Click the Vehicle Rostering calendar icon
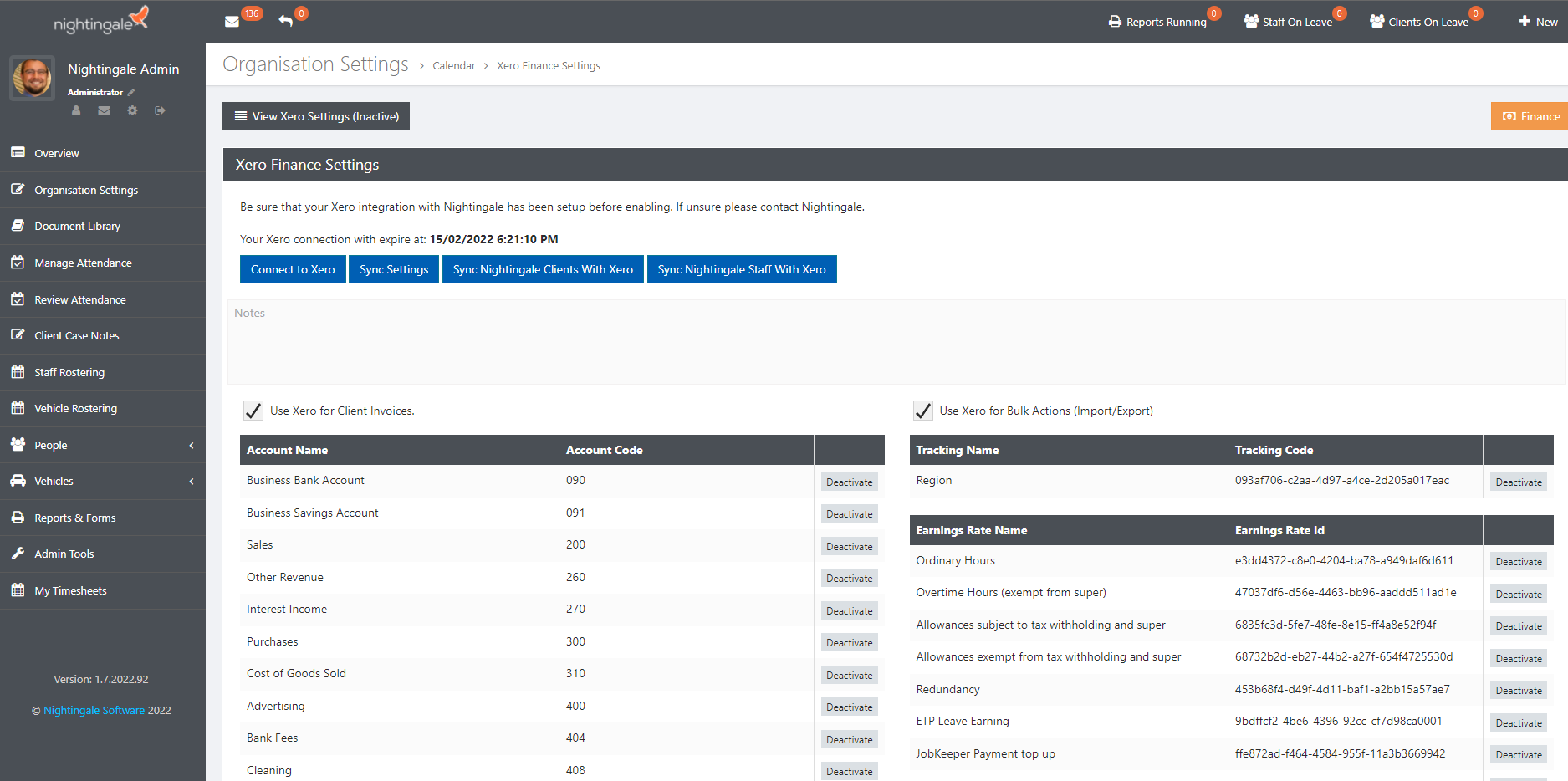The width and height of the screenshot is (1568, 781). 18,408
